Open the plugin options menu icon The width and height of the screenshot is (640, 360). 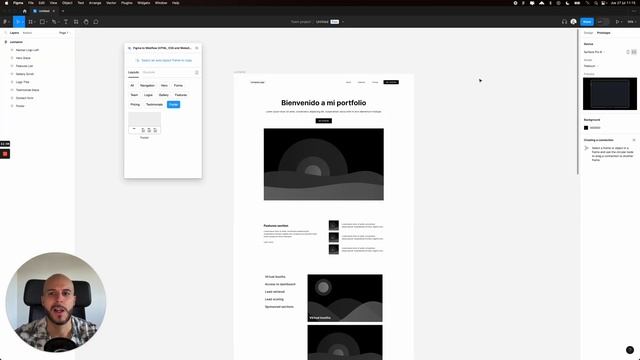point(197,72)
